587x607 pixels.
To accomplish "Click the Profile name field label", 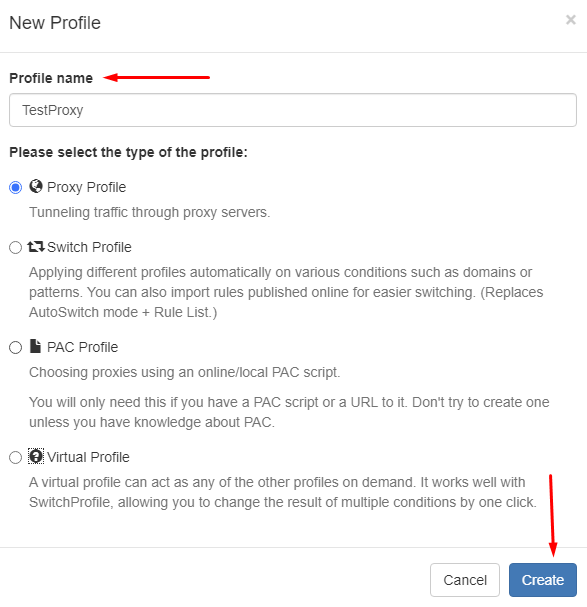I will point(51,78).
